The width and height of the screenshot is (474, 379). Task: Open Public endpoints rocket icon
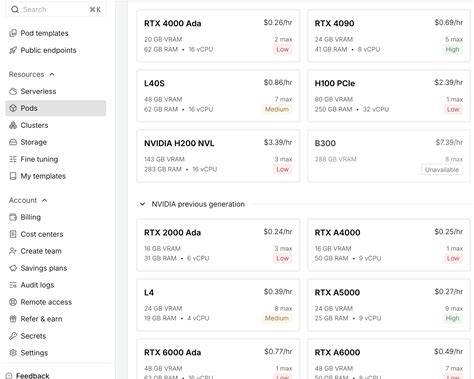pyautogui.click(x=13, y=50)
